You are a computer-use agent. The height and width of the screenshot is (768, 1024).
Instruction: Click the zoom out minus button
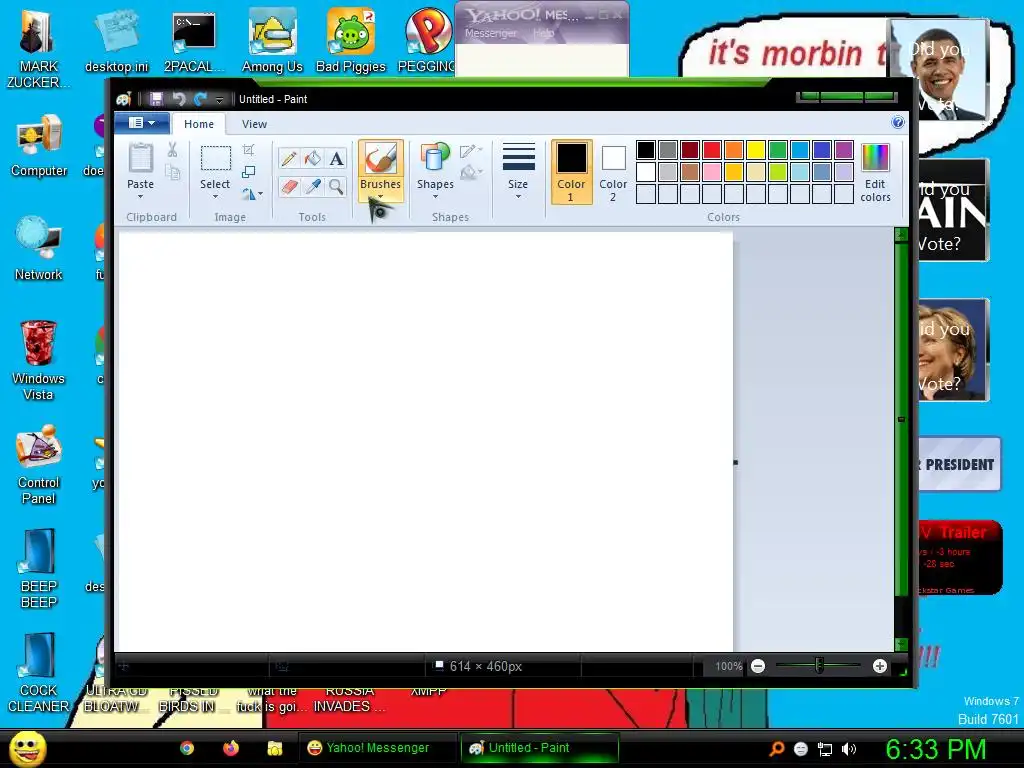click(758, 666)
